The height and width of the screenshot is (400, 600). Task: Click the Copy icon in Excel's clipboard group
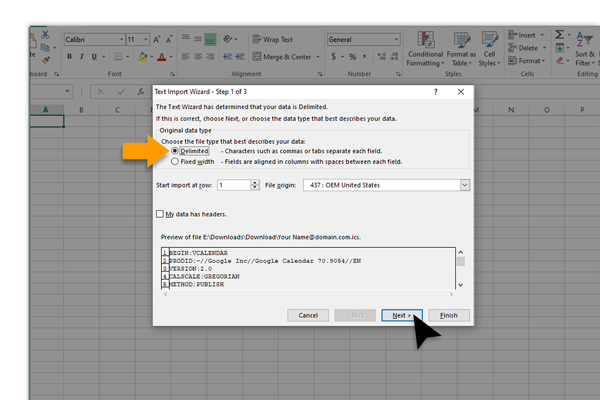click(45, 47)
